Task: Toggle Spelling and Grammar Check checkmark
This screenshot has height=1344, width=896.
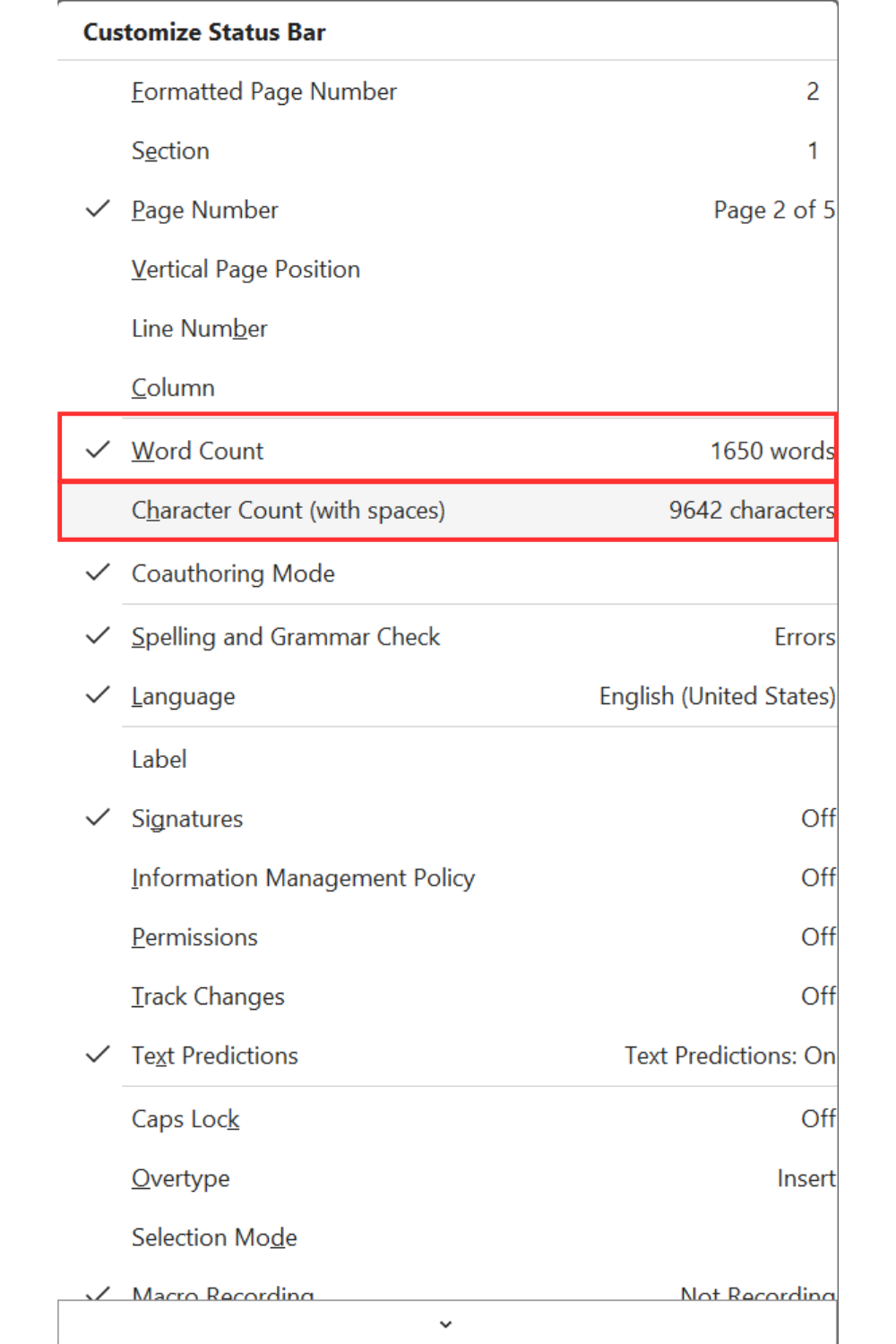Action: coord(98,636)
